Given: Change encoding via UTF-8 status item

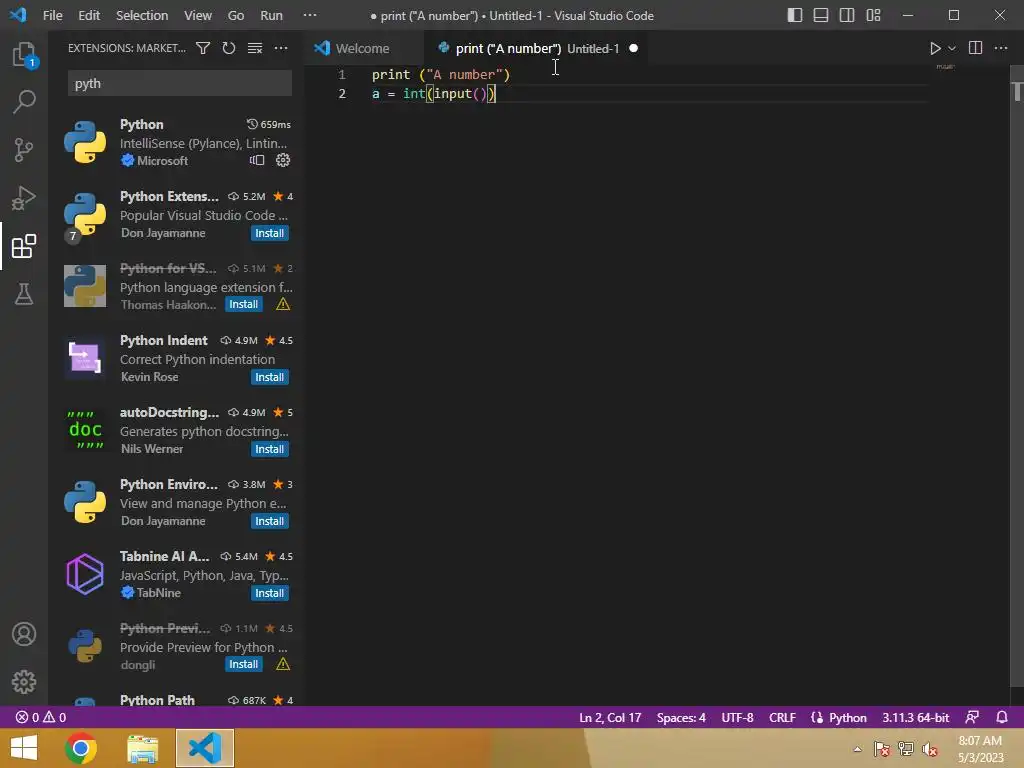Looking at the screenshot, I should pyautogui.click(x=737, y=717).
